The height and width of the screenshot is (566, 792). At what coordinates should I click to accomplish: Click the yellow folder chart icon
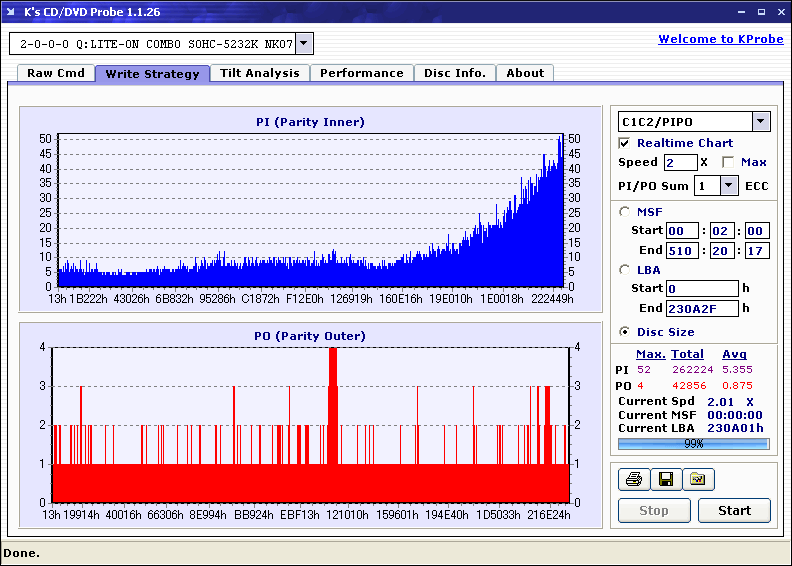pos(698,480)
